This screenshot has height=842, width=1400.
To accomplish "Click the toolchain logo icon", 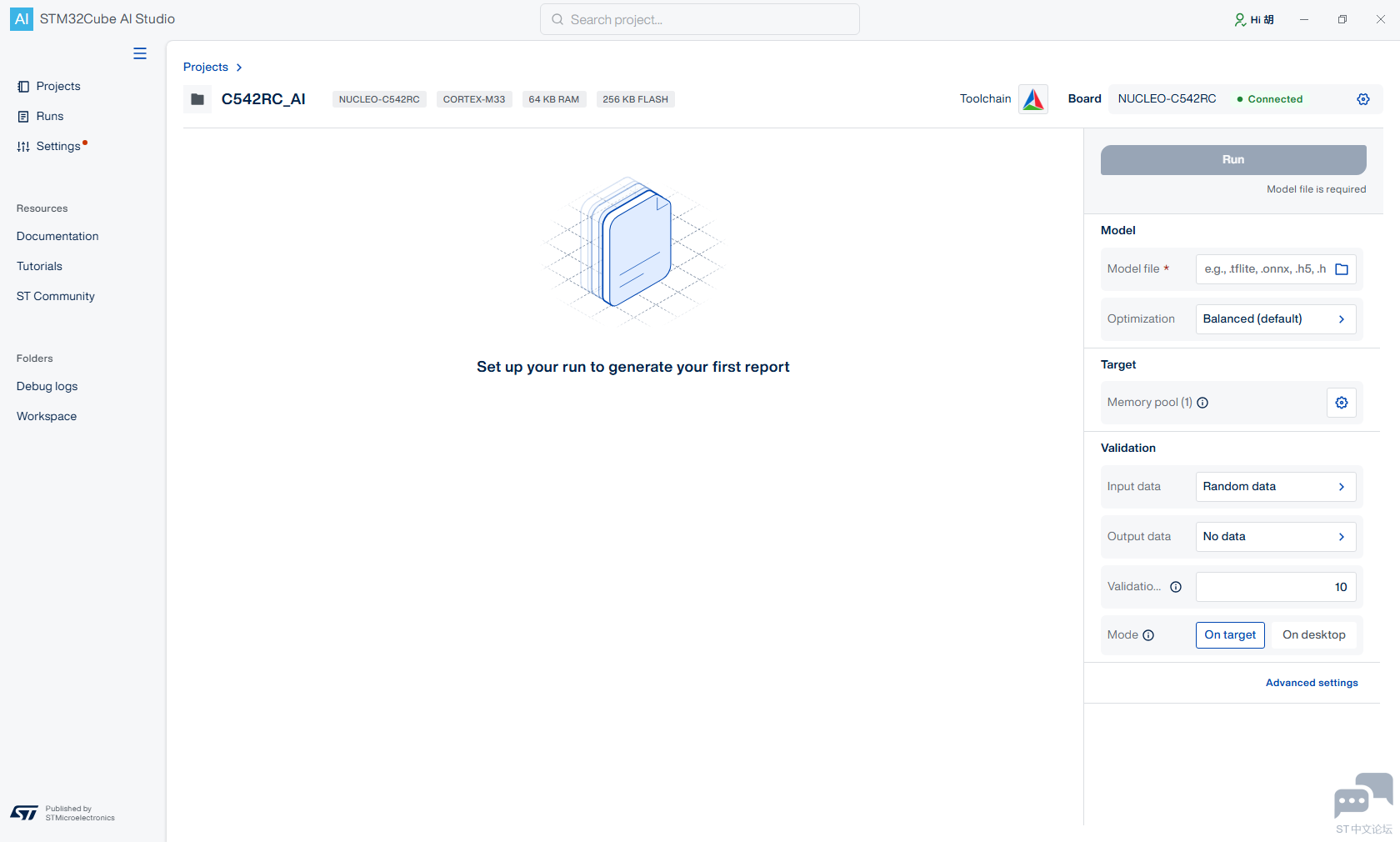I will coord(1033,99).
